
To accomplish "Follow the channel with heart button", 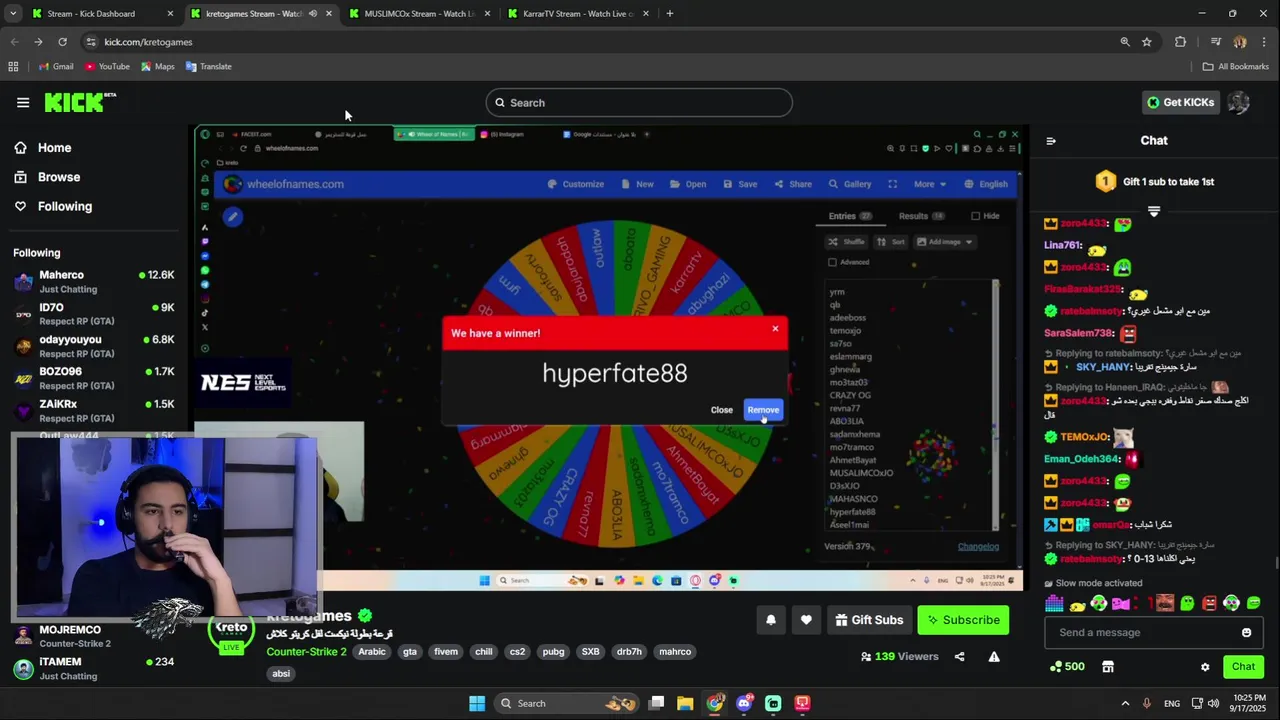I will click(806, 620).
